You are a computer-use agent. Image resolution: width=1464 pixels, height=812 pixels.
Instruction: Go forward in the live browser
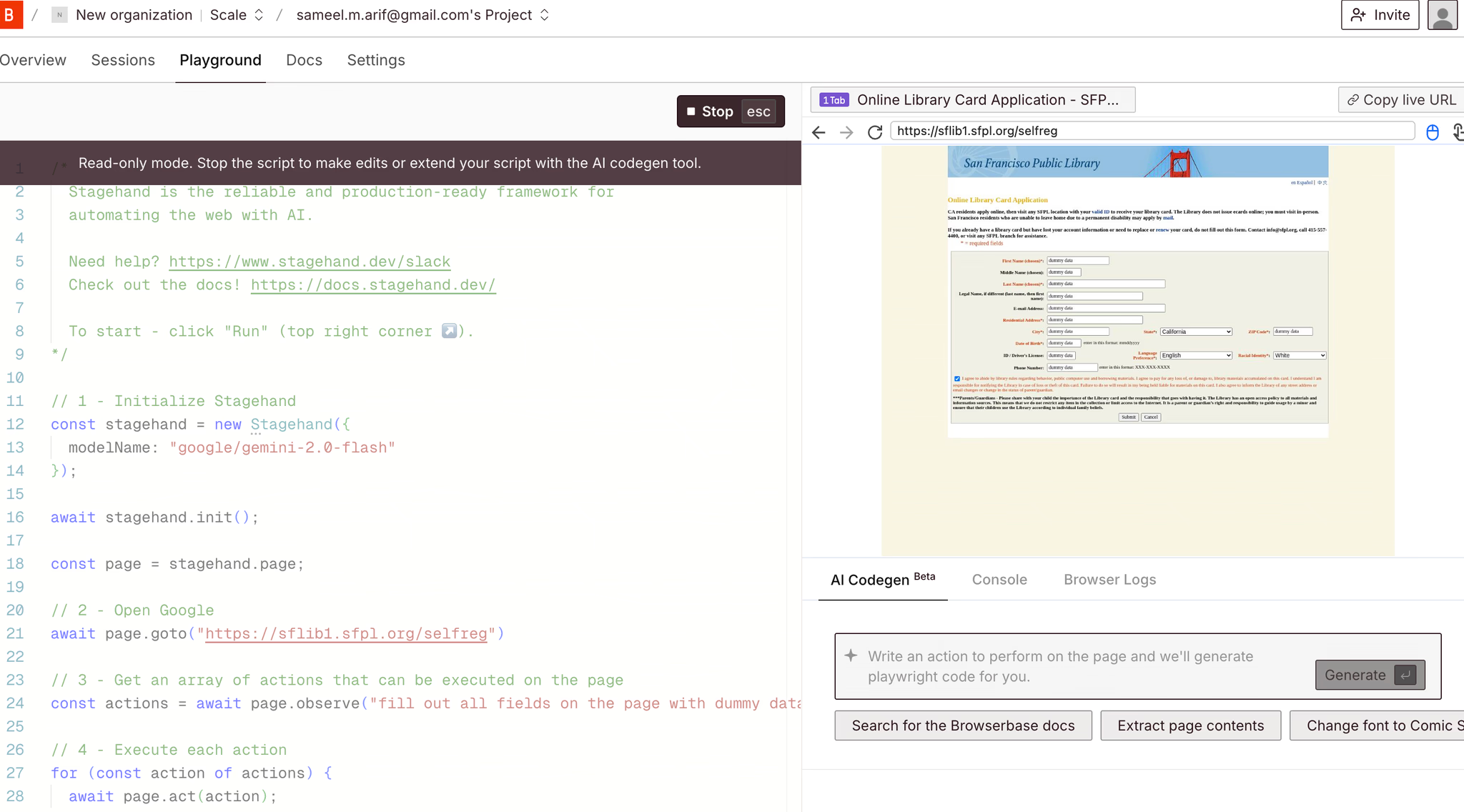pyautogui.click(x=846, y=132)
